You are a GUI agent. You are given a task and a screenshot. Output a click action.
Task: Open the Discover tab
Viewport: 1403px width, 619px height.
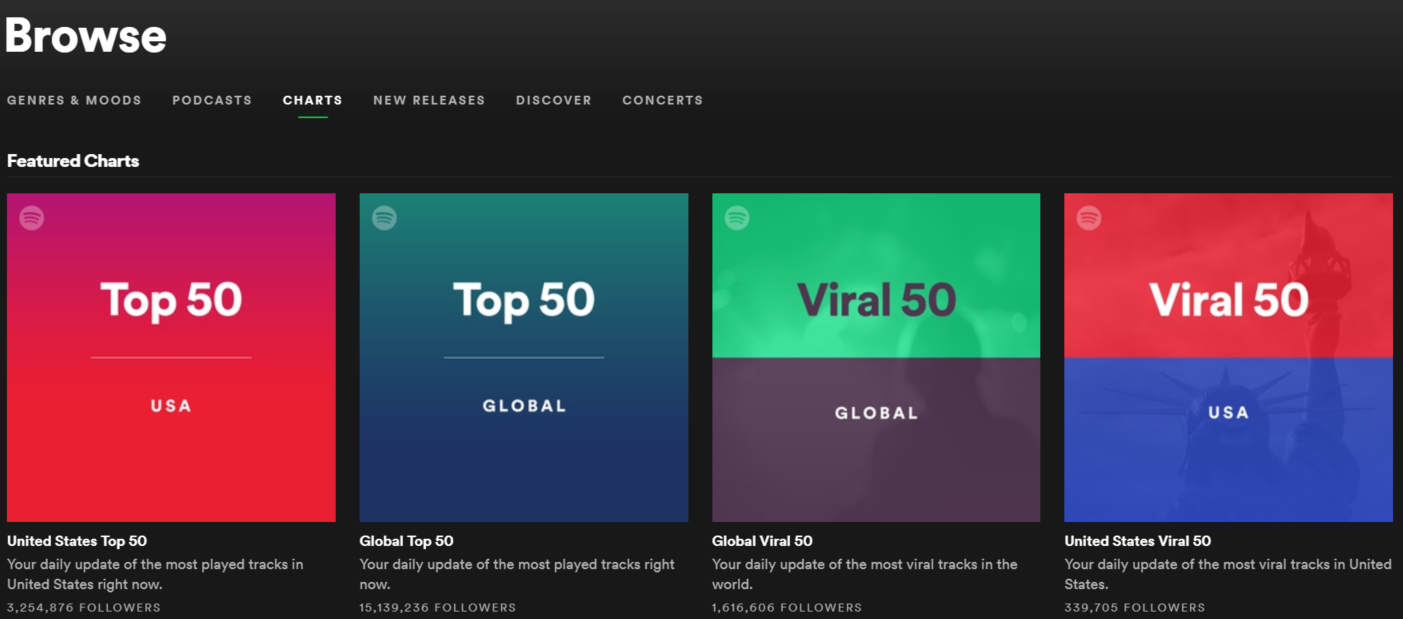[554, 100]
